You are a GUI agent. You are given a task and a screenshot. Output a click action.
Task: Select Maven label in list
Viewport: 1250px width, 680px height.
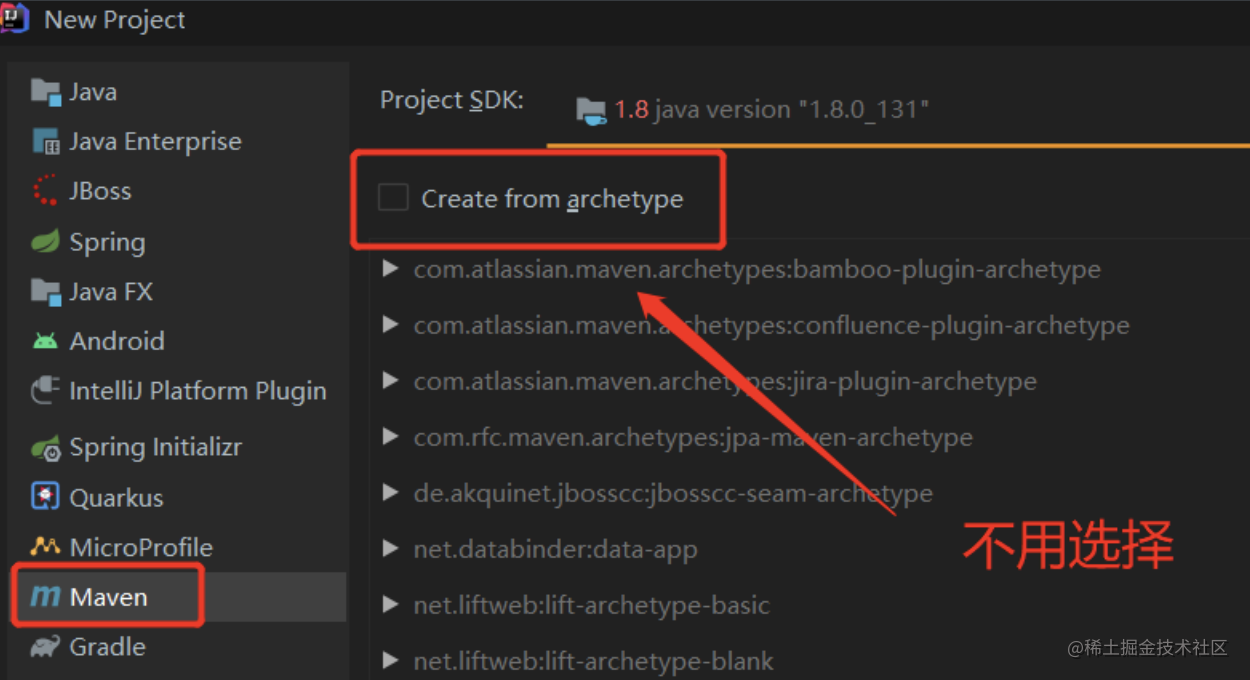coord(108,597)
